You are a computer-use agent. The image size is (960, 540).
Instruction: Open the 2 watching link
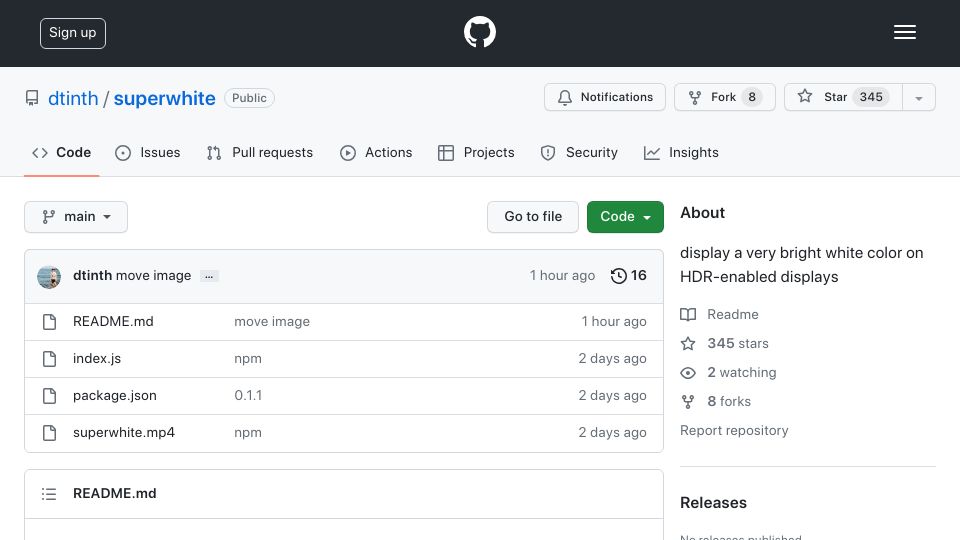[741, 372]
